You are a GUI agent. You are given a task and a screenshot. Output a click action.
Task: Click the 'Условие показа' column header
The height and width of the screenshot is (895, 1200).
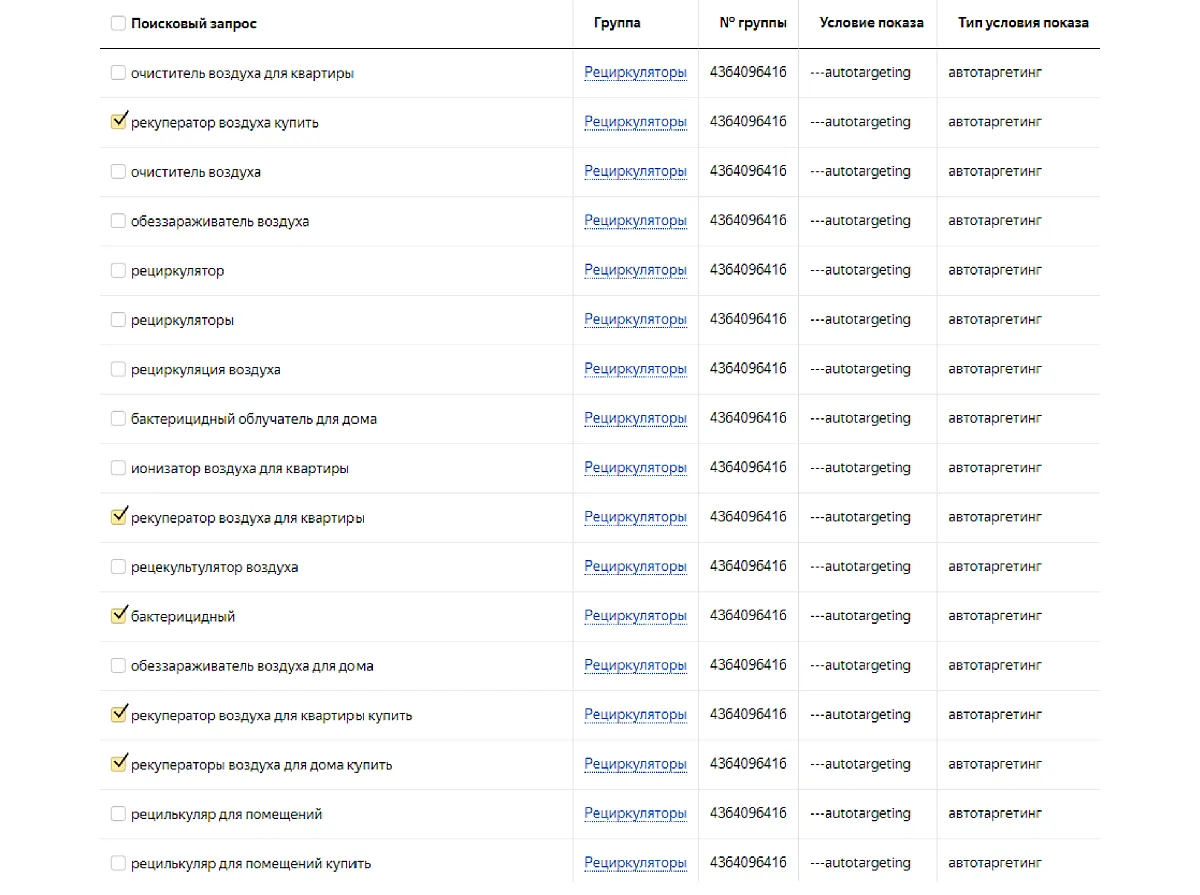click(x=871, y=23)
